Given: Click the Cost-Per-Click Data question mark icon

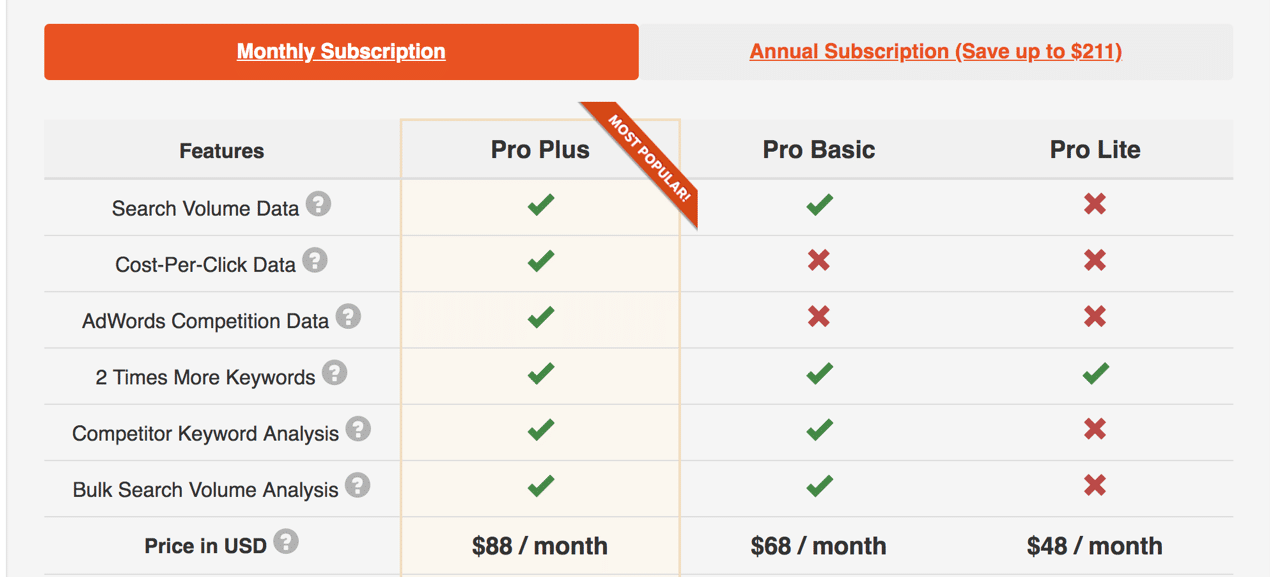Looking at the screenshot, I should point(315,261).
